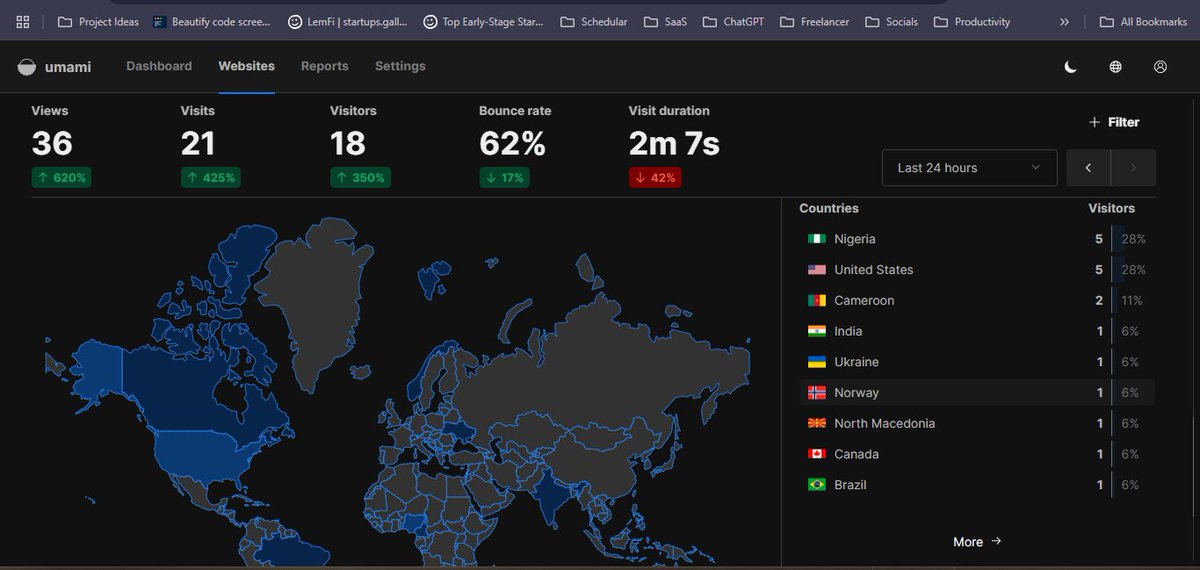Open ChatGPT bookmark folder

coord(734,21)
